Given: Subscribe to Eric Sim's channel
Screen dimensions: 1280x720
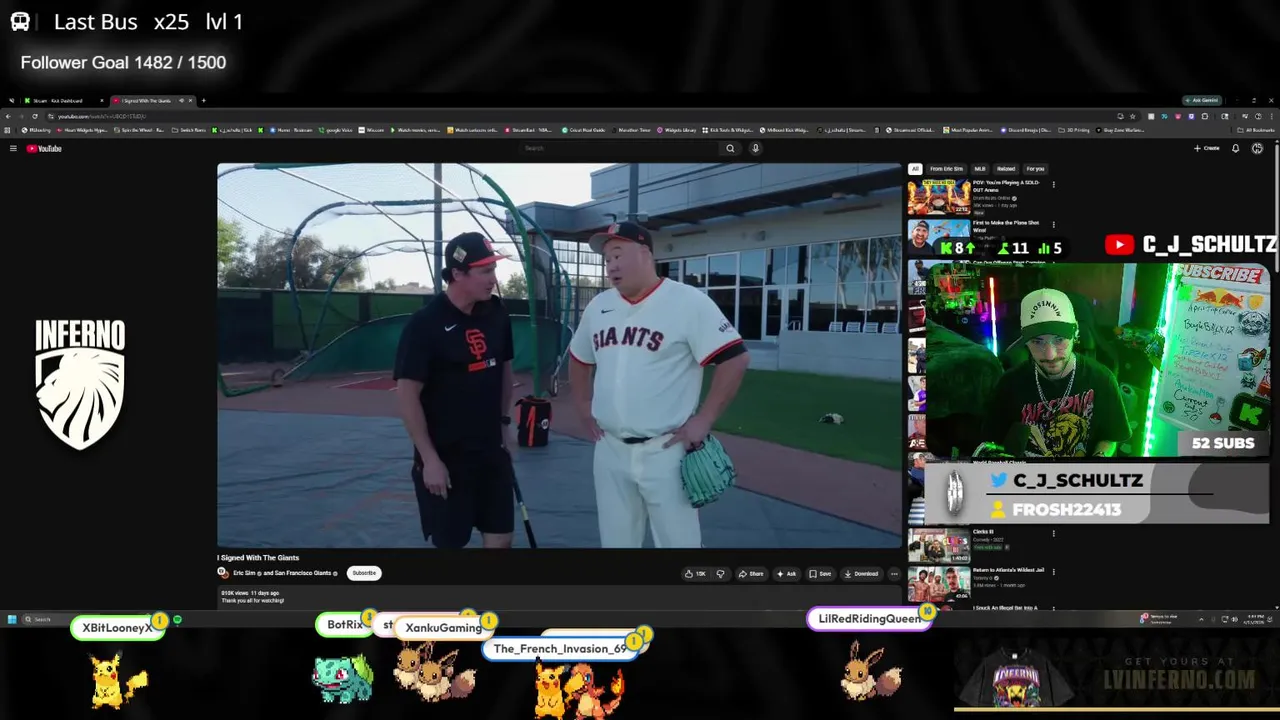Looking at the screenshot, I should [364, 573].
